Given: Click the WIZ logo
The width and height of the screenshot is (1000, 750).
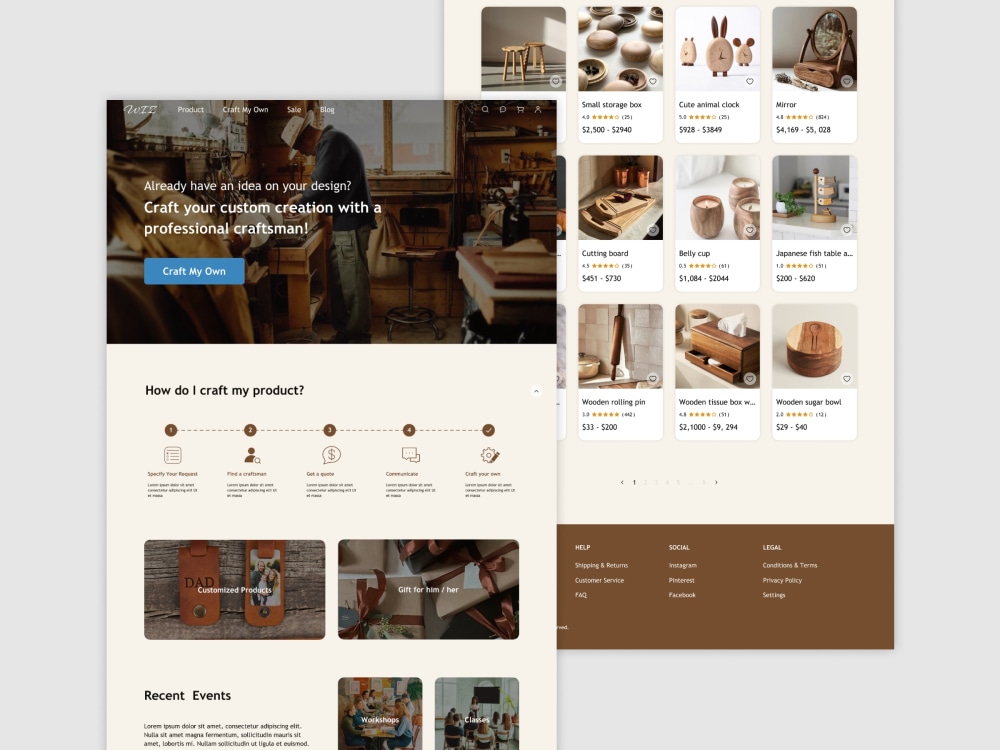Looking at the screenshot, I should pyautogui.click(x=140, y=110).
